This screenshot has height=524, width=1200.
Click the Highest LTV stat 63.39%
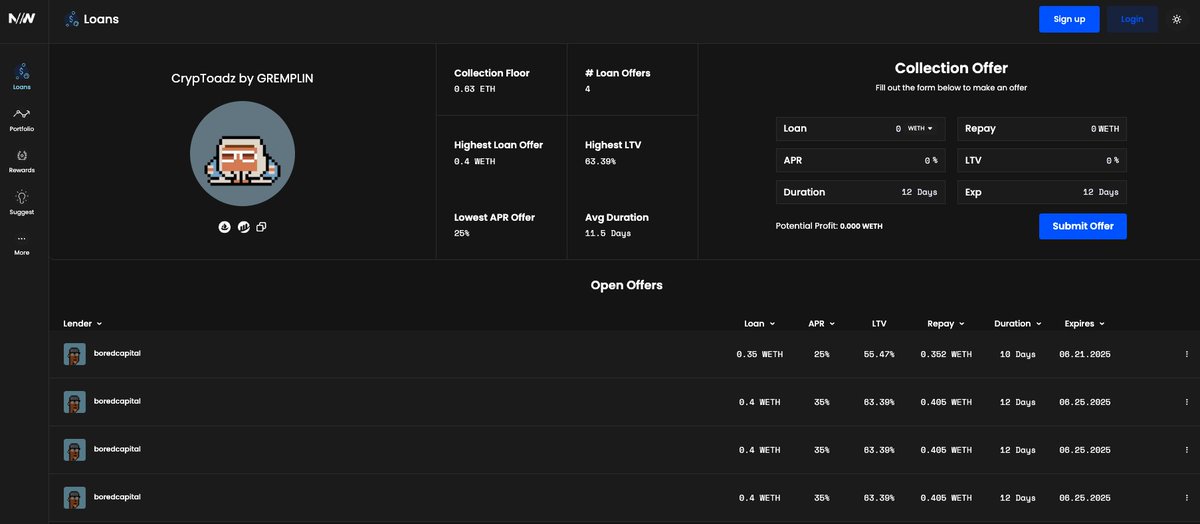(x=601, y=160)
